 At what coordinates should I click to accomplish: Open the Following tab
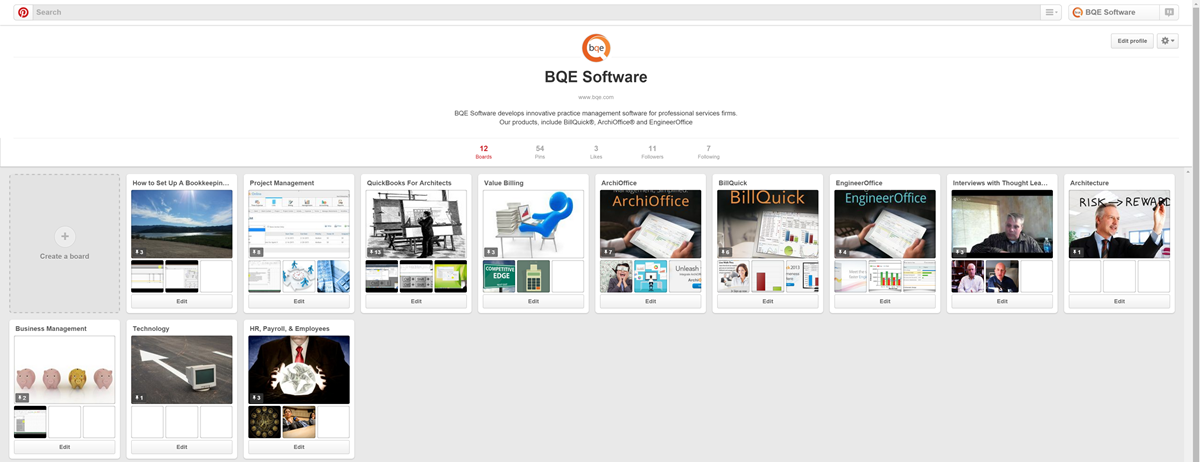click(708, 152)
